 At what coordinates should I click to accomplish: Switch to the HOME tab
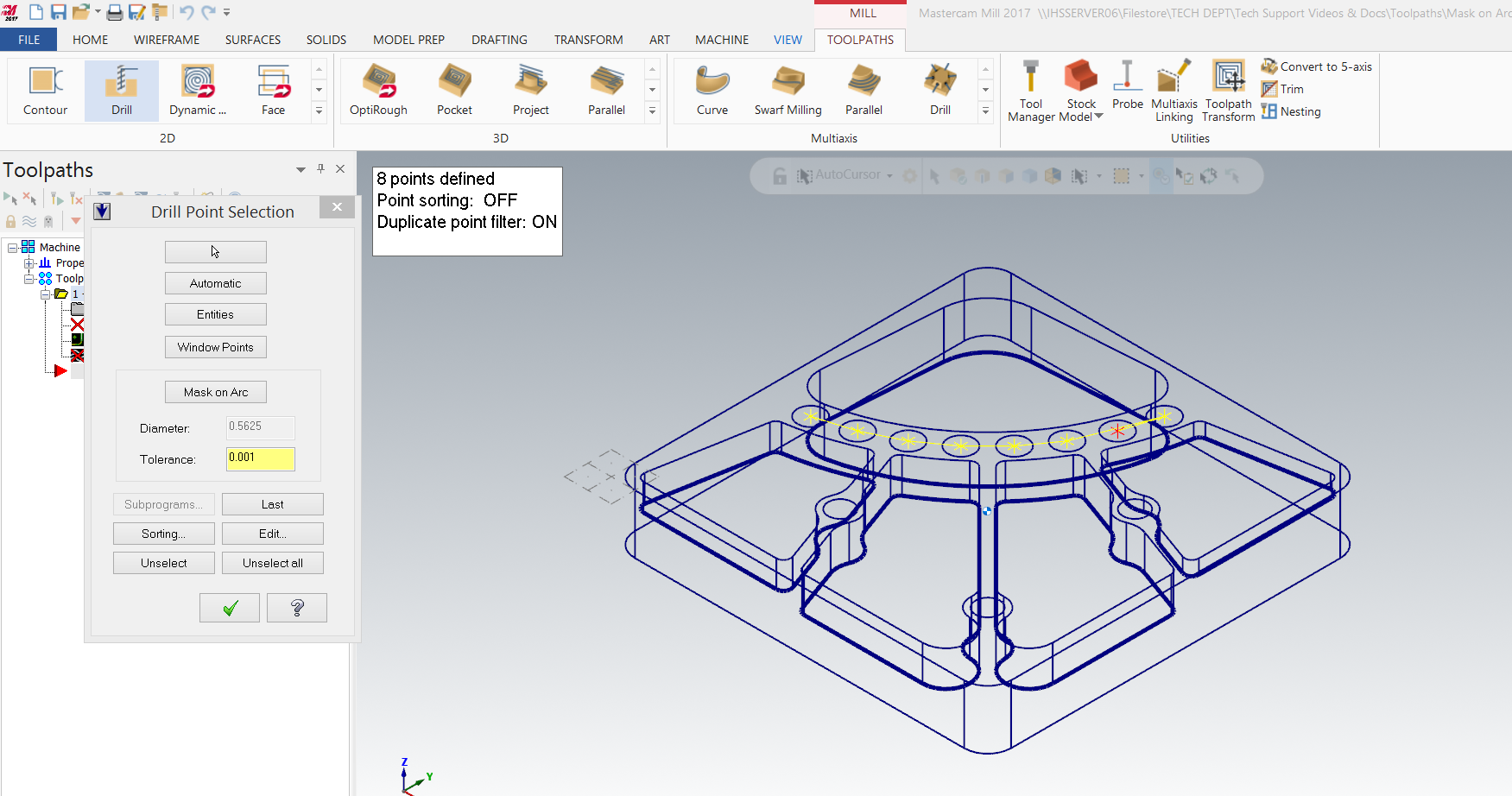click(x=91, y=40)
